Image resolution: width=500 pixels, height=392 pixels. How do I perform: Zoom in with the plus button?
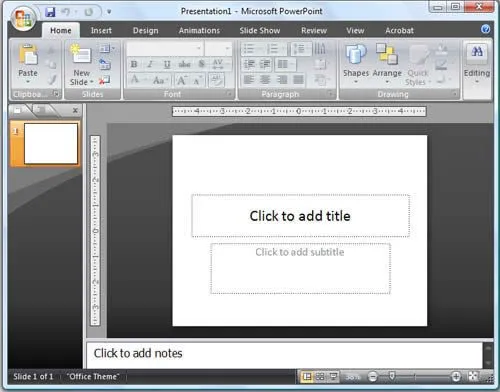tap(456, 377)
